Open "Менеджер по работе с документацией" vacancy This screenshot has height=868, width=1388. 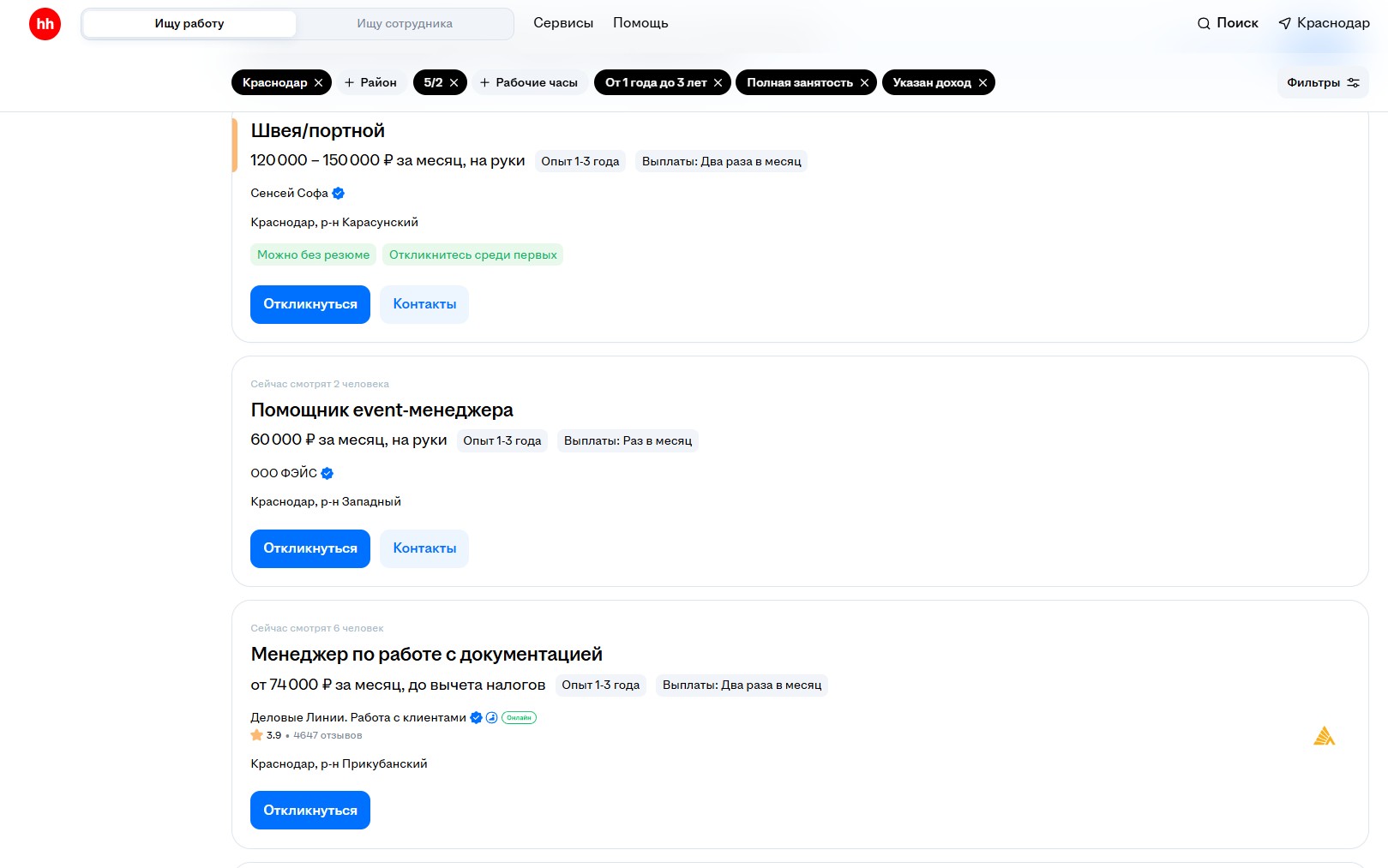(x=426, y=655)
